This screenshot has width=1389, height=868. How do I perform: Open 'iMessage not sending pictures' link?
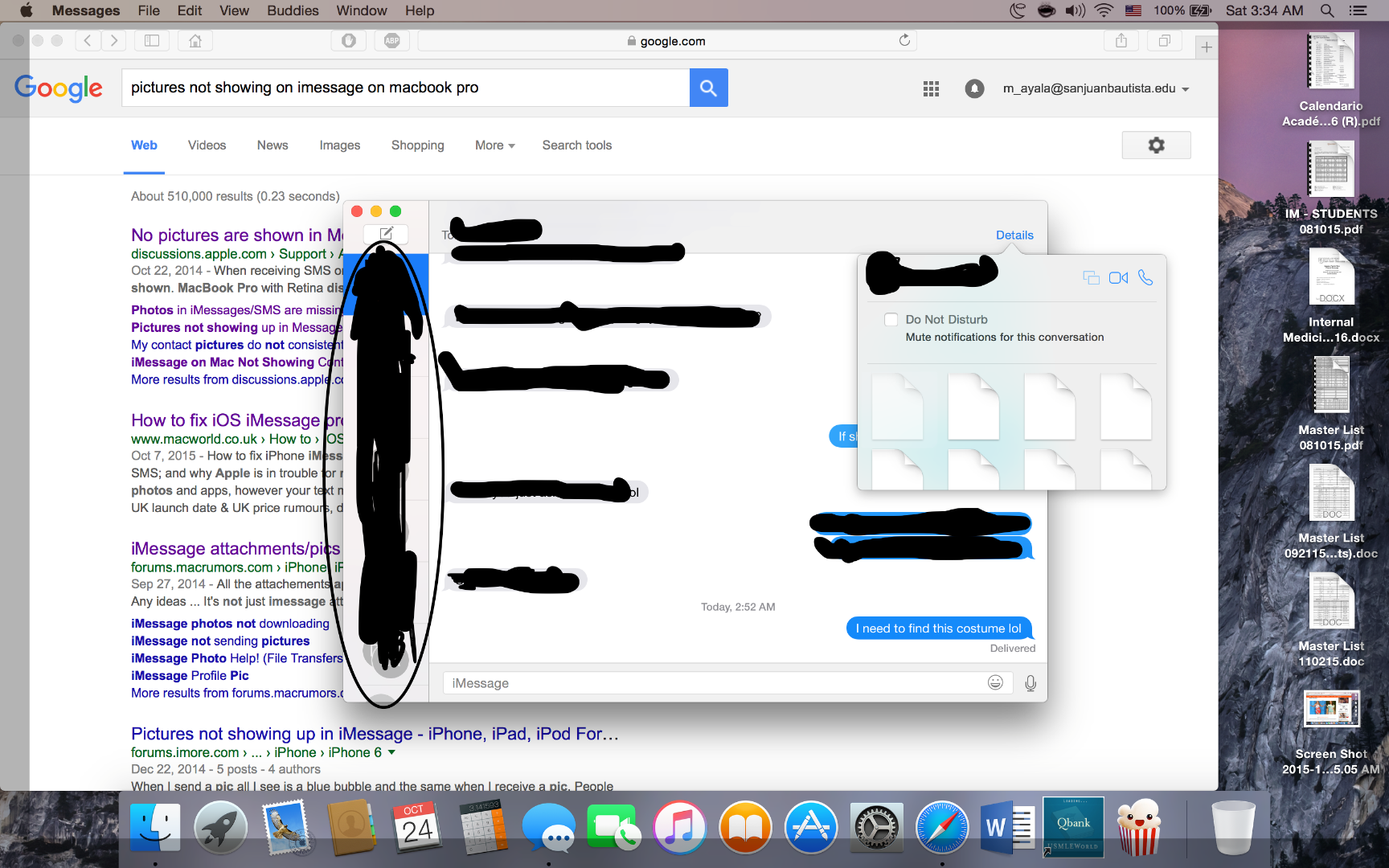[220, 641]
